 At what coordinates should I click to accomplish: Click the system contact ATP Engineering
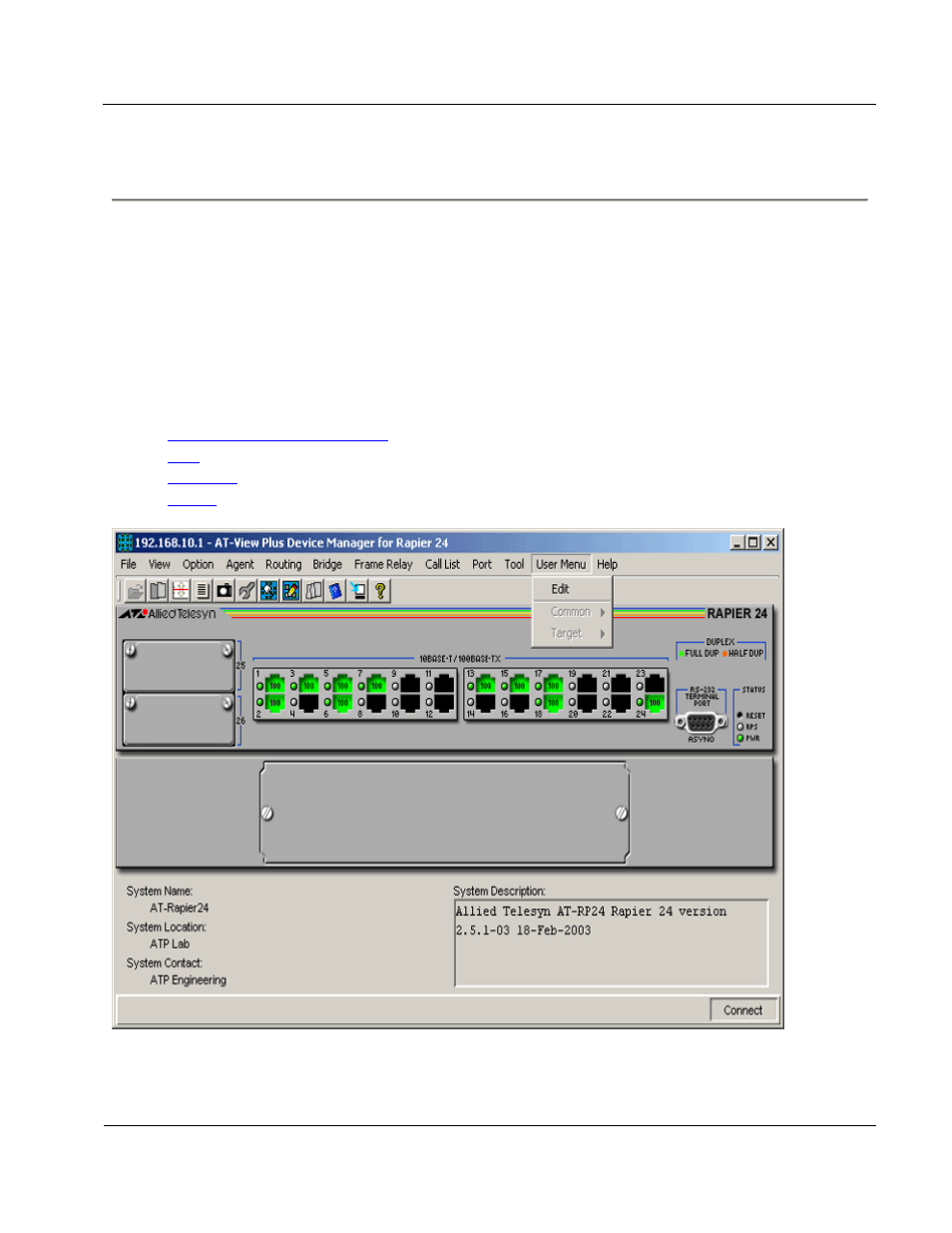189,980
